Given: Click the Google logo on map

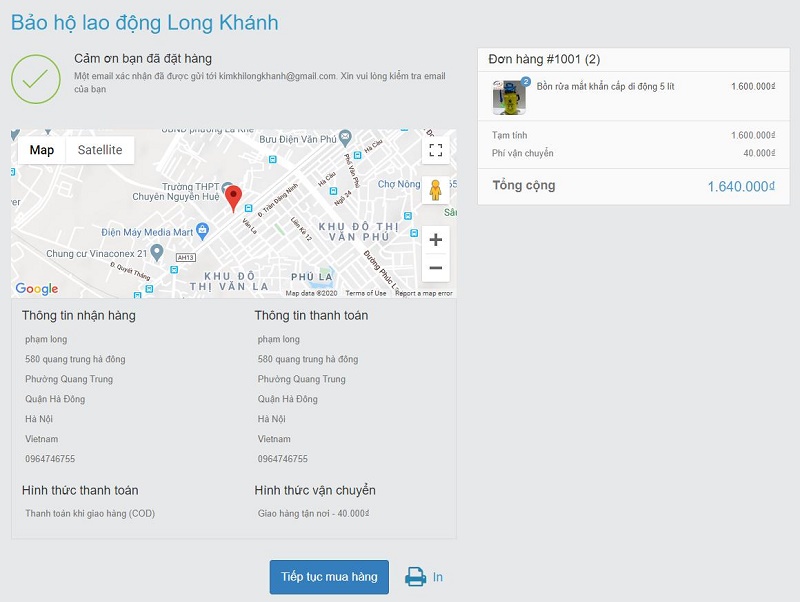Looking at the screenshot, I should [x=37, y=289].
